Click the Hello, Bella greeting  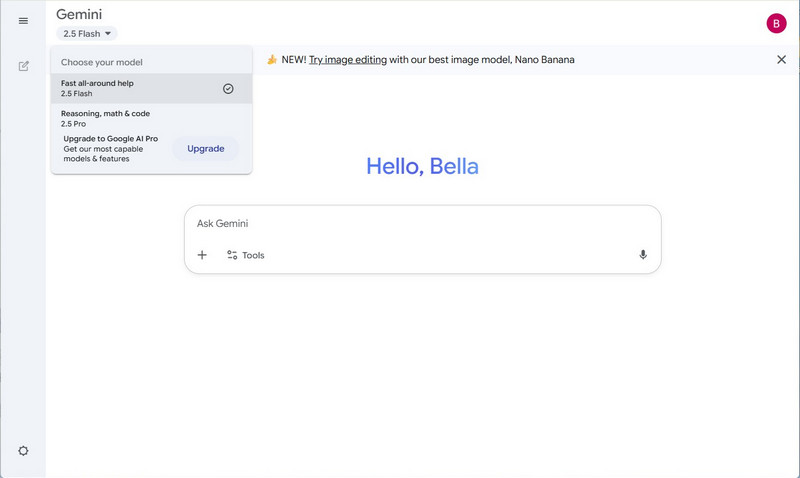pyautogui.click(x=422, y=166)
